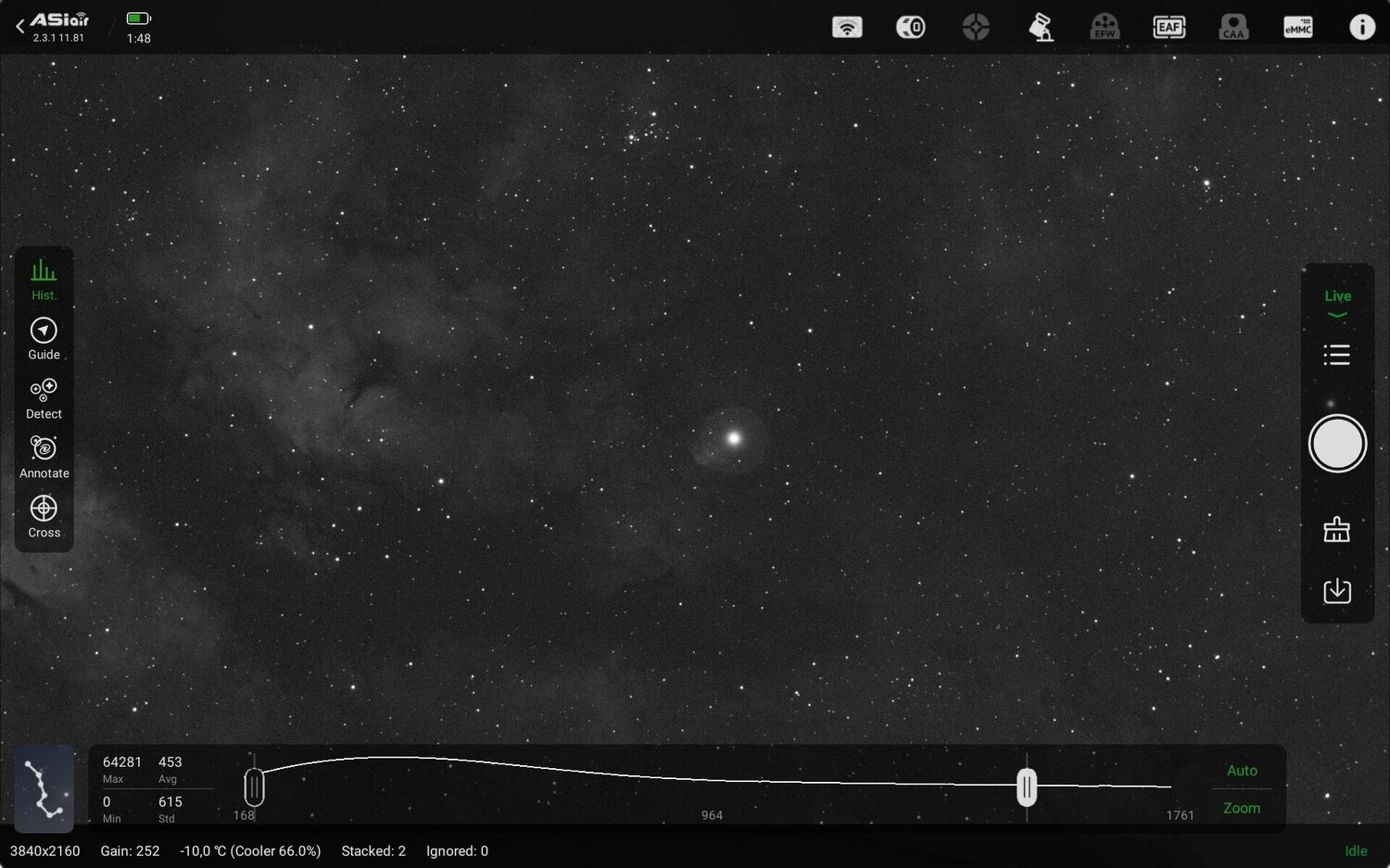Open the WiFi settings icon

point(848,27)
